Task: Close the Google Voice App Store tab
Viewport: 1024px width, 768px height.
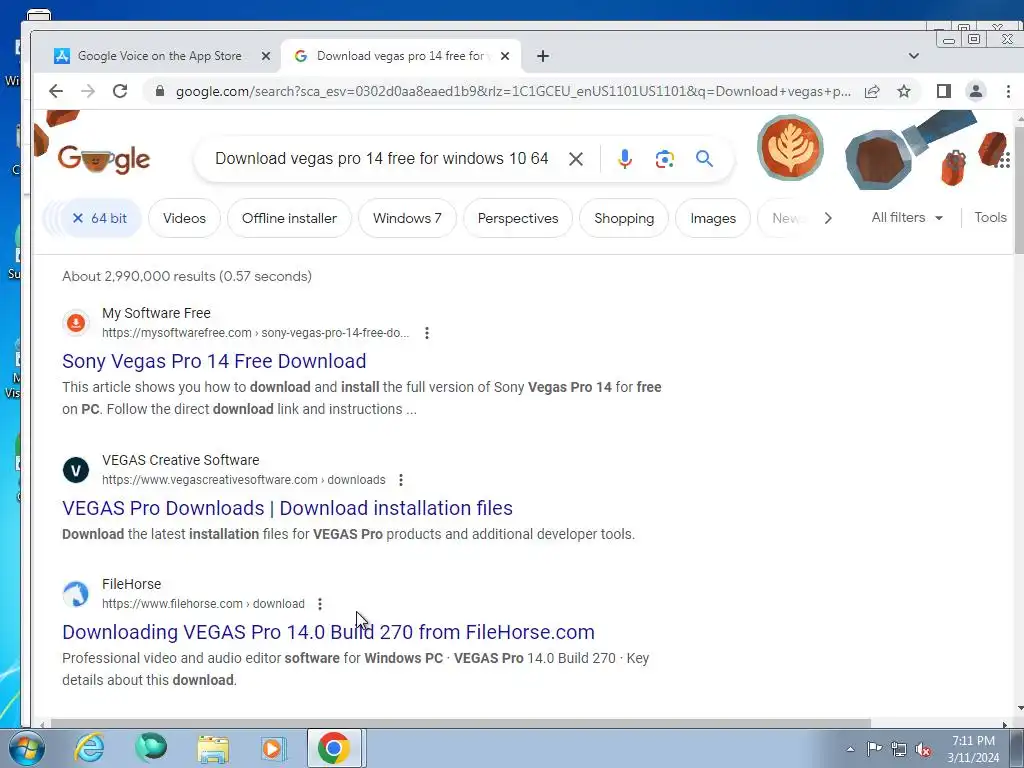Action: 266,56
